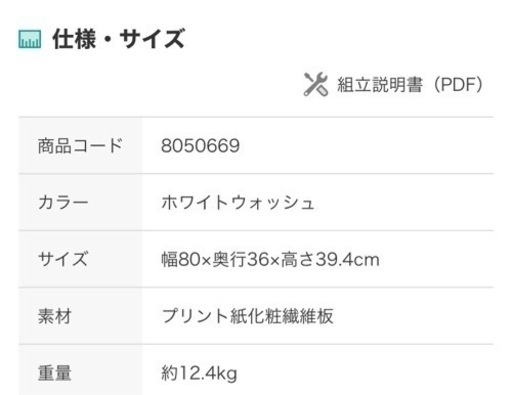Viewport: 512px width, 395px height.
Task: Click product code value 8050669
Action: pyautogui.click(x=200, y=146)
